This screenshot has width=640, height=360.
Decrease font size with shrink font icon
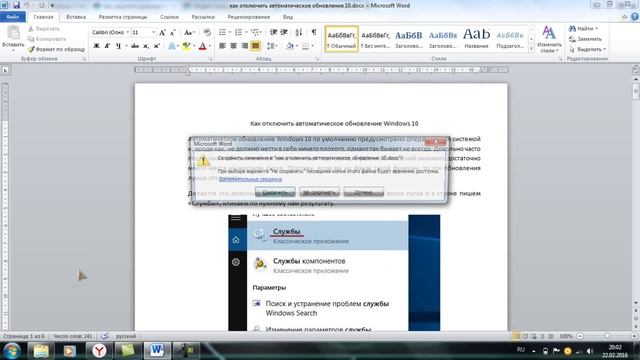172,32
